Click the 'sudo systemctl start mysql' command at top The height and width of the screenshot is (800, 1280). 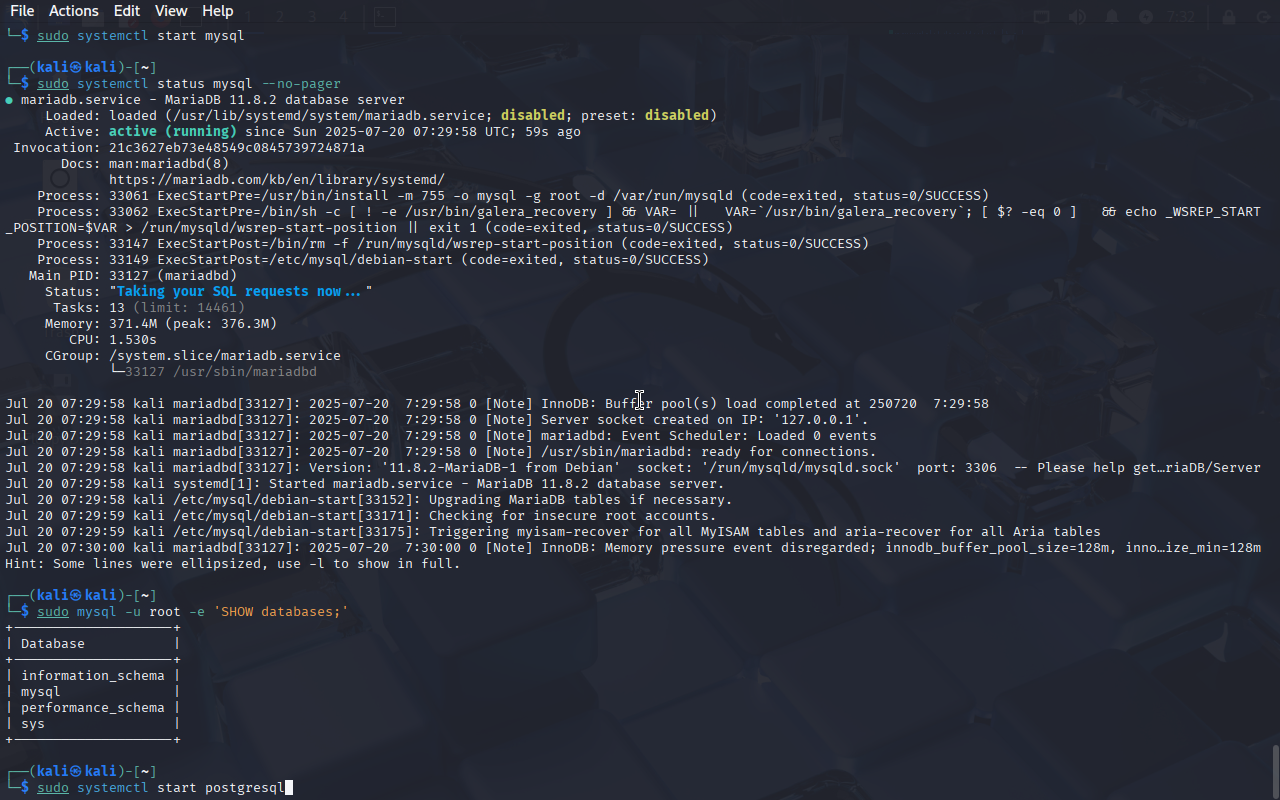coord(141,36)
